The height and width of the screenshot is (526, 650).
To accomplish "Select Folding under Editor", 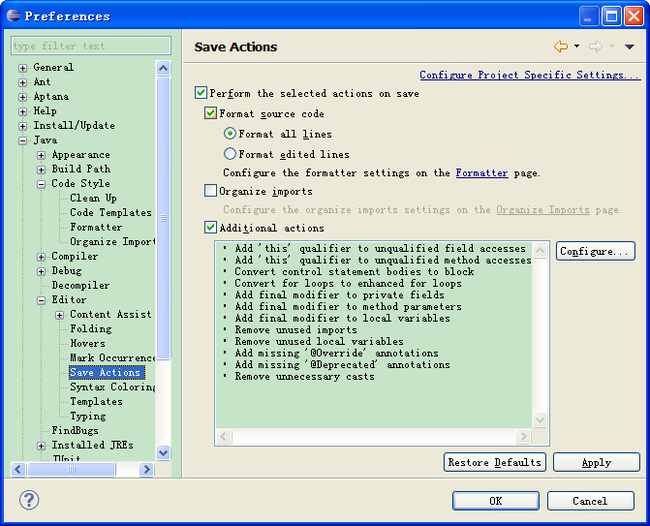I will [91, 329].
